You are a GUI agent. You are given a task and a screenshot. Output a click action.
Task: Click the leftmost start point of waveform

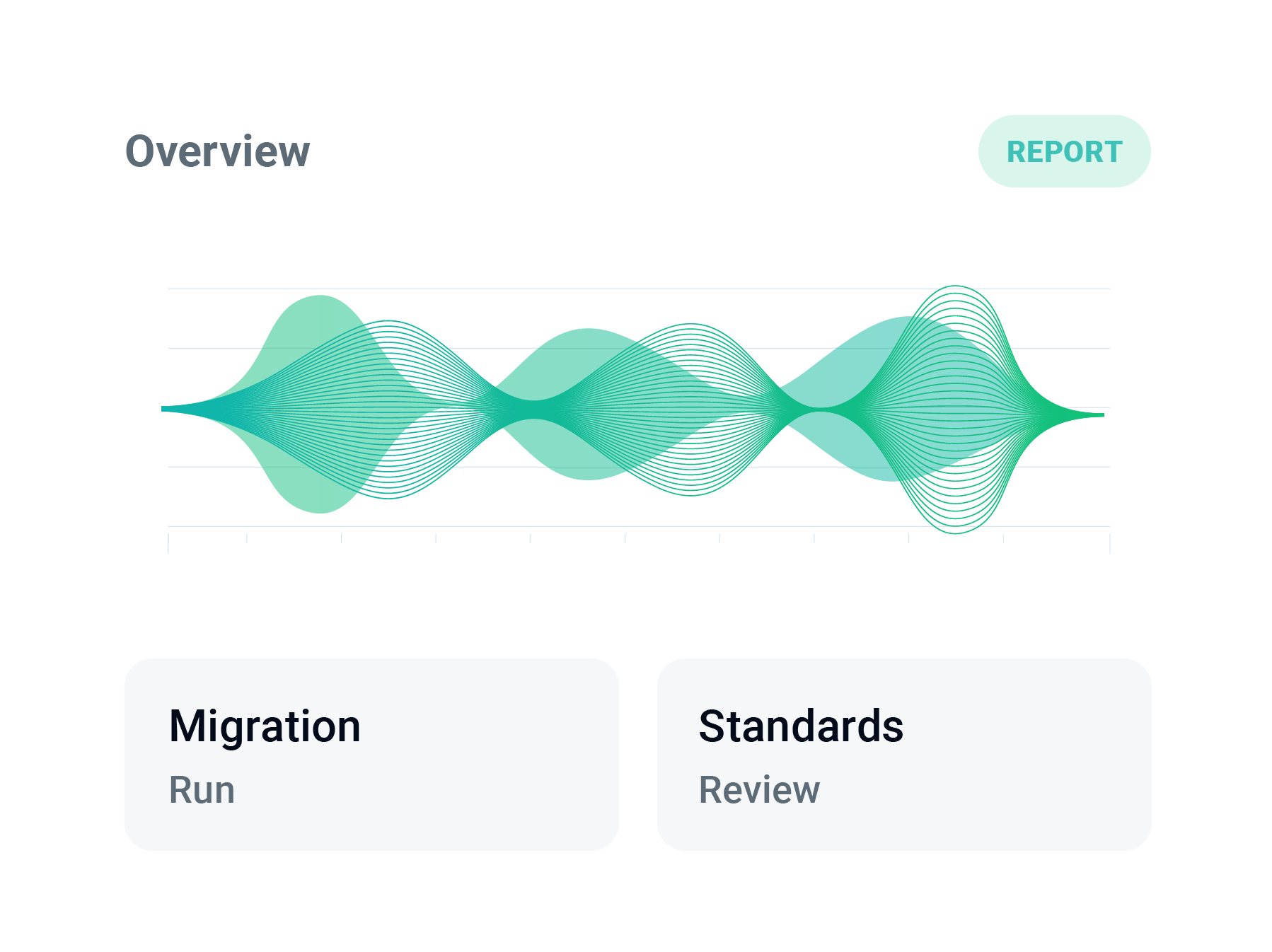click(x=164, y=408)
